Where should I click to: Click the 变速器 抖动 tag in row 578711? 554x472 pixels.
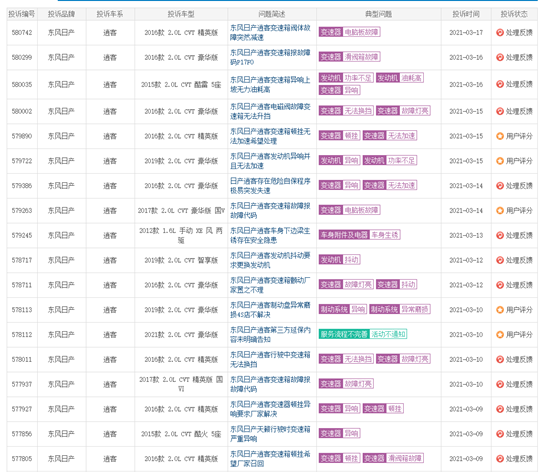click(x=396, y=284)
